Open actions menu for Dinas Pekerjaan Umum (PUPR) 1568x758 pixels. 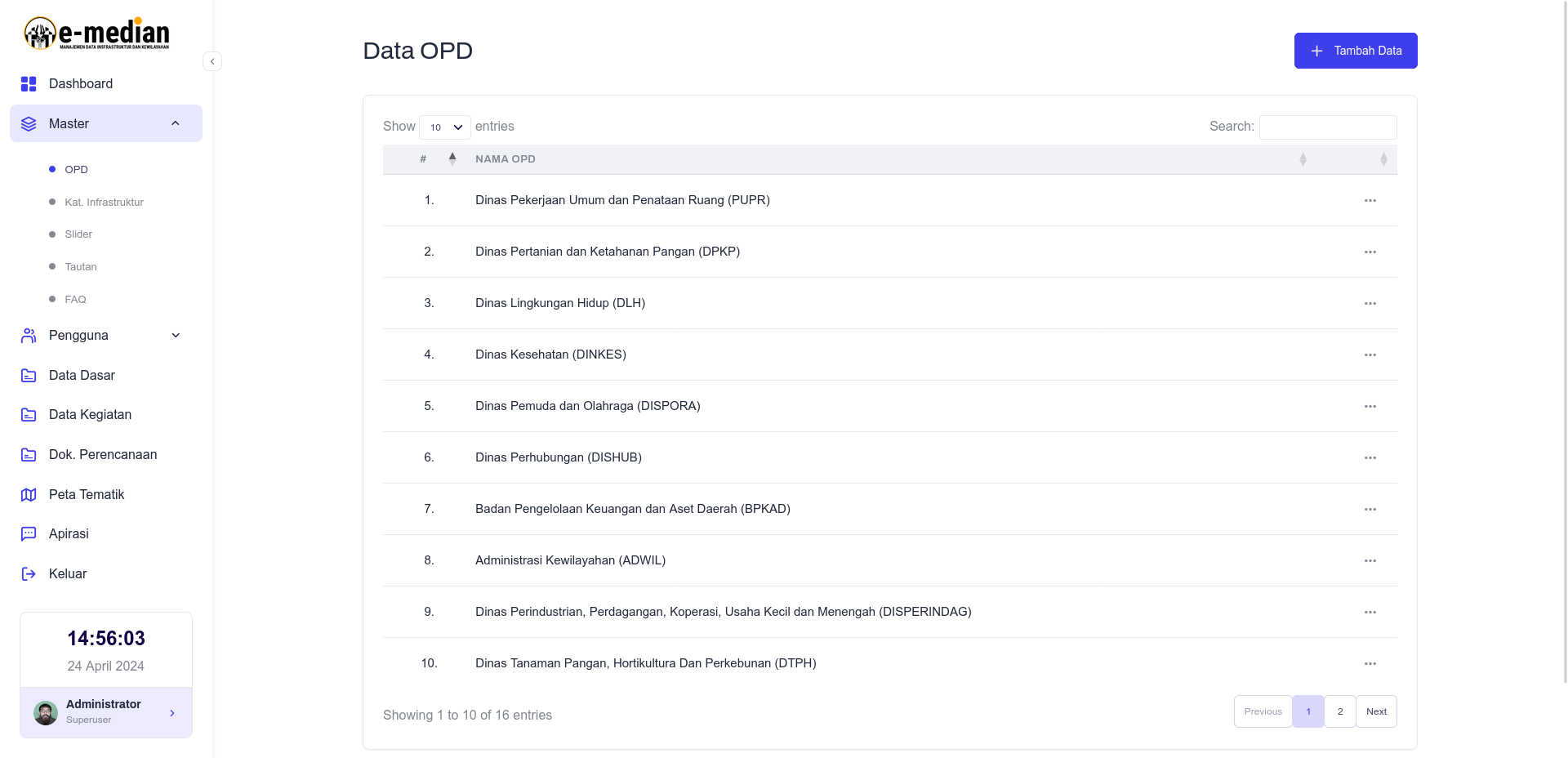1370,201
